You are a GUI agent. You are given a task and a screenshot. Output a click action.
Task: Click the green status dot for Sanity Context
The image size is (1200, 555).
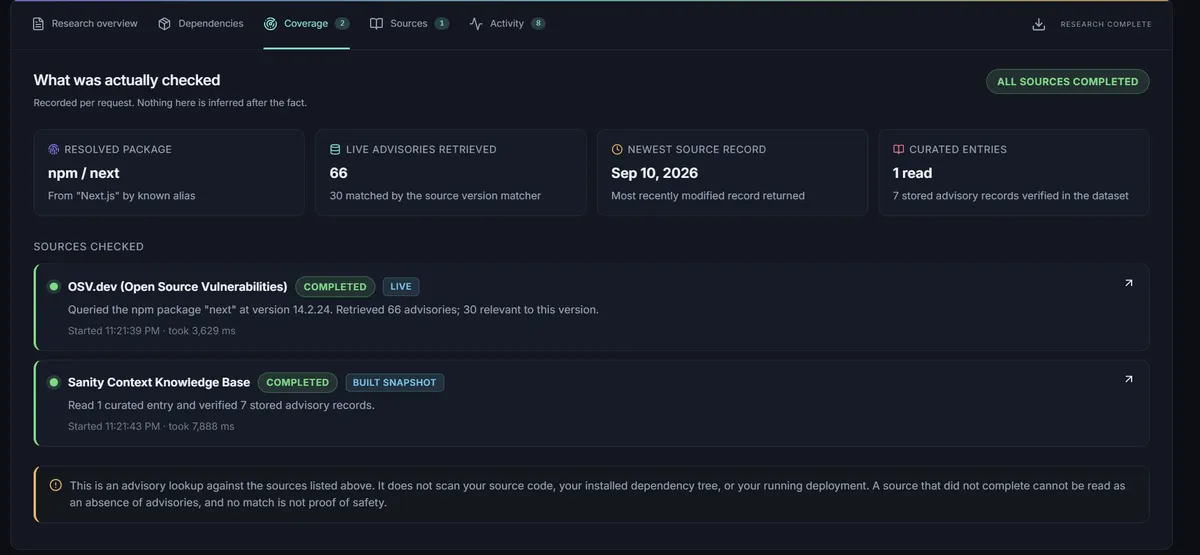click(x=54, y=382)
